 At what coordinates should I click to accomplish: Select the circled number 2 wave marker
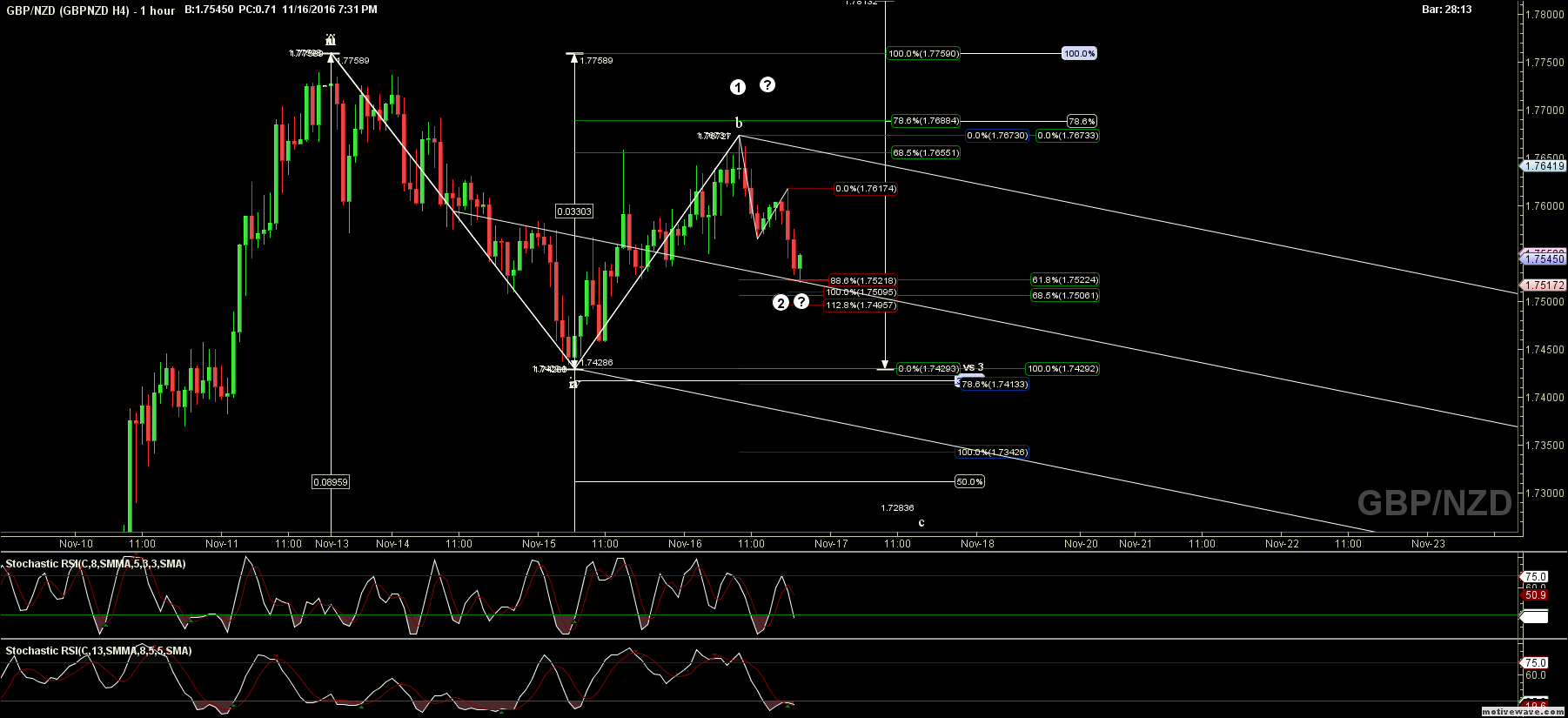pyautogui.click(x=781, y=303)
